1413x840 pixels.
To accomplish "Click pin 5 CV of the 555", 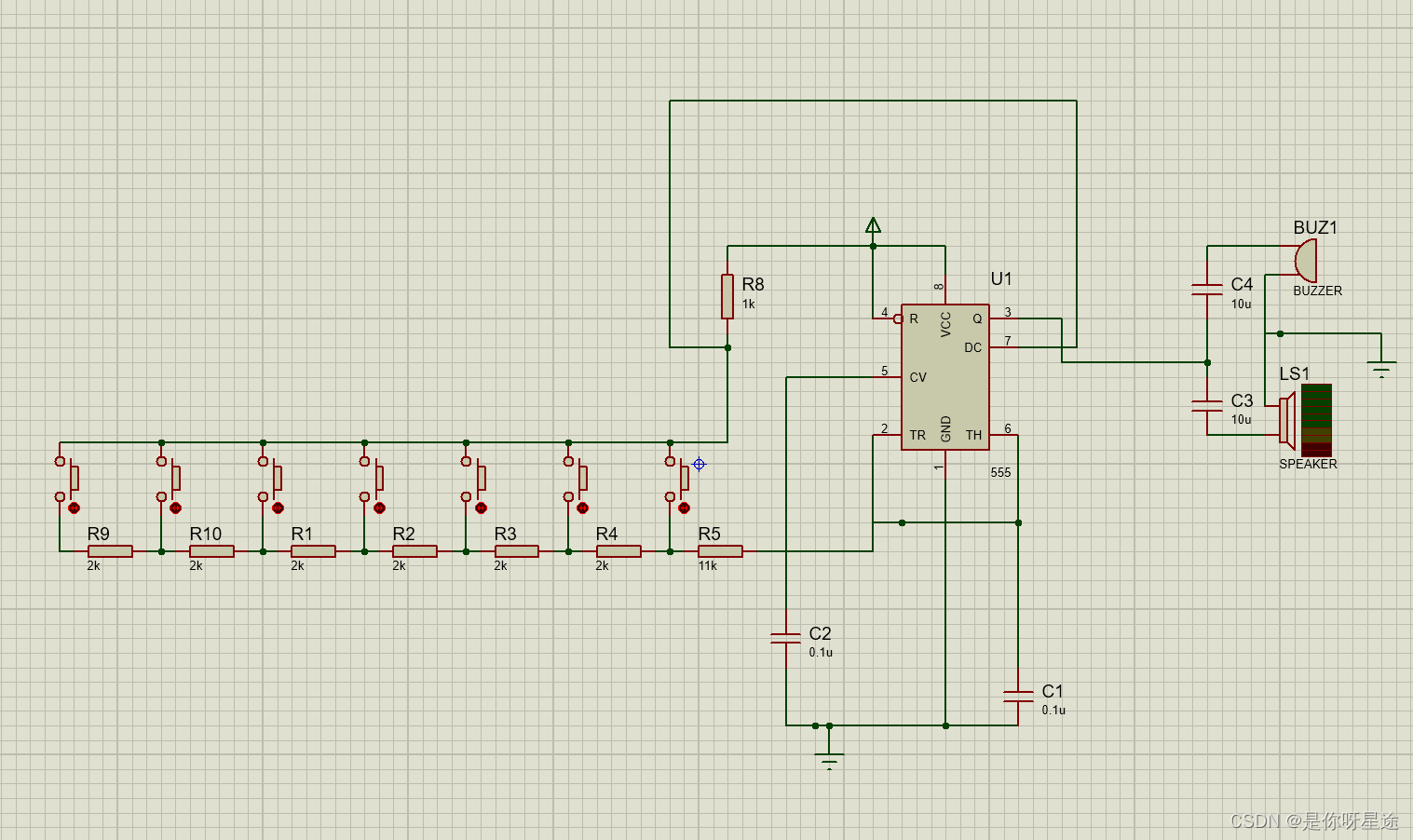I will pyautogui.click(x=888, y=377).
